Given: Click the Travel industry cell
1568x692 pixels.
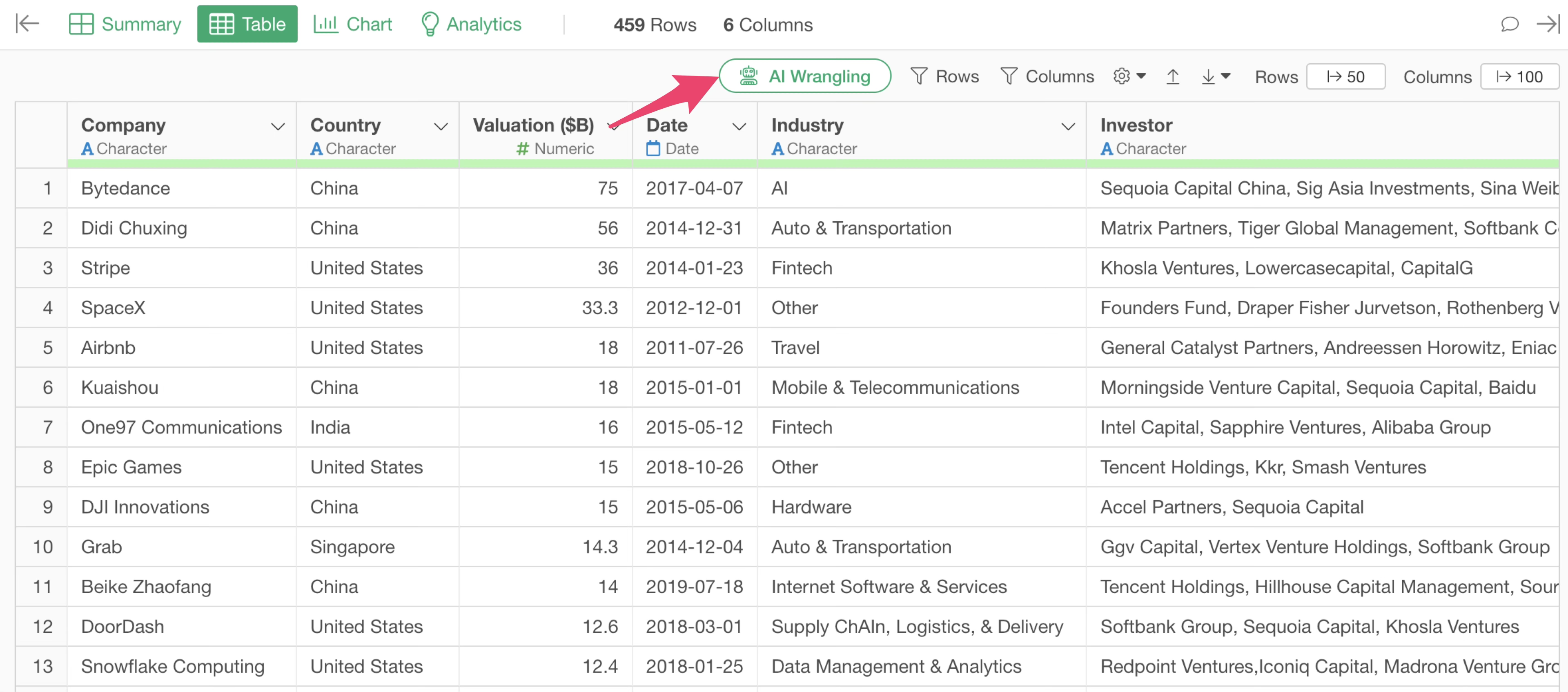Looking at the screenshot, I should pyautogui.click(x=922, y=347).
